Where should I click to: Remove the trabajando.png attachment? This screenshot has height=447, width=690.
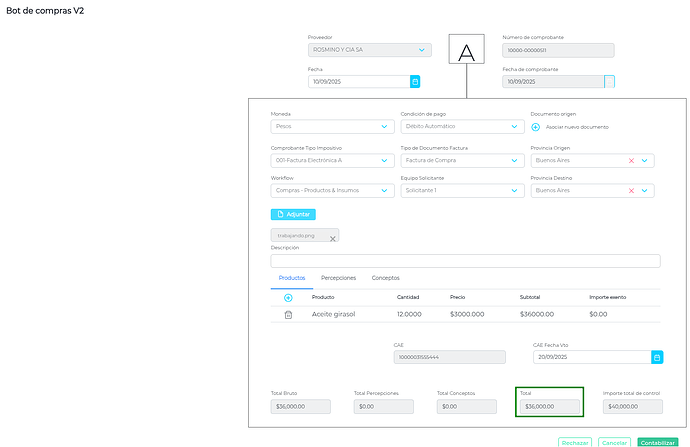(x=333, y=239)
